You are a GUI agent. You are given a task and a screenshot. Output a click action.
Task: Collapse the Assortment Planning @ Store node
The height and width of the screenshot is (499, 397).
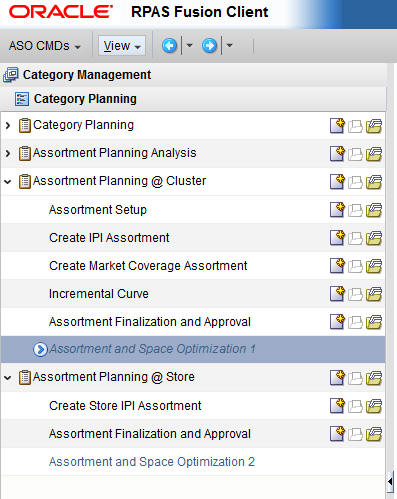pos(8,378)
